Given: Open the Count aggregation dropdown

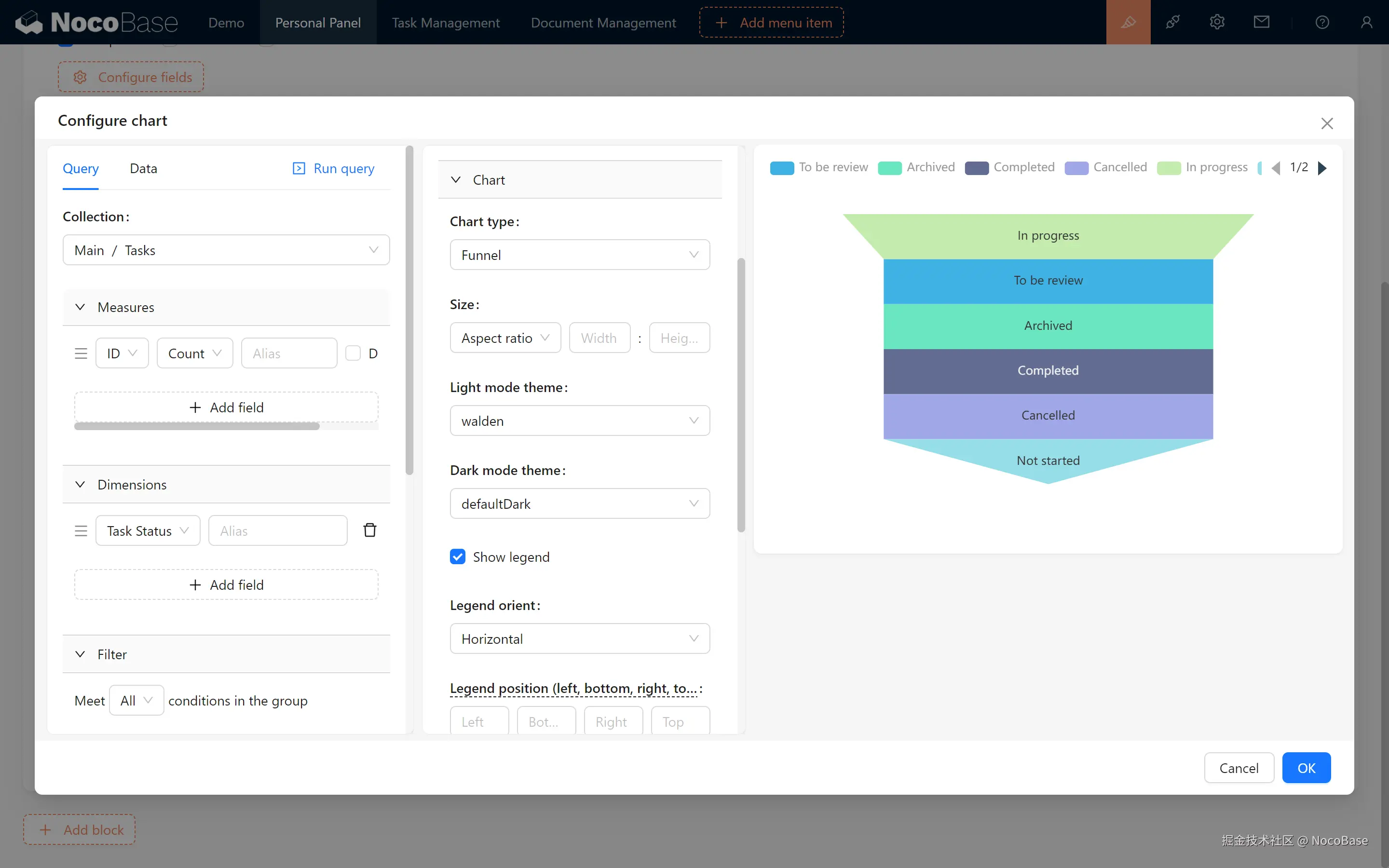Looking at the screenshot, I should (194, 353).
